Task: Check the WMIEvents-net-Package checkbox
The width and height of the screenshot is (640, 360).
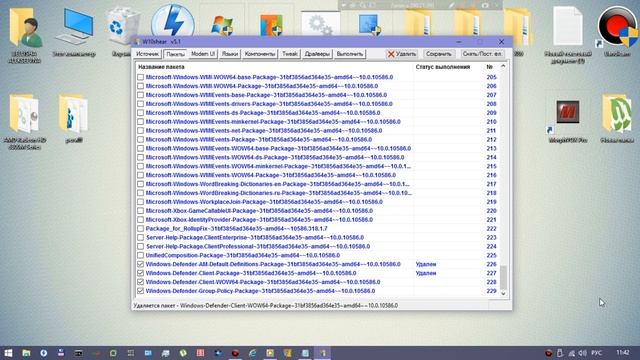Action: (x=140, y=131)
